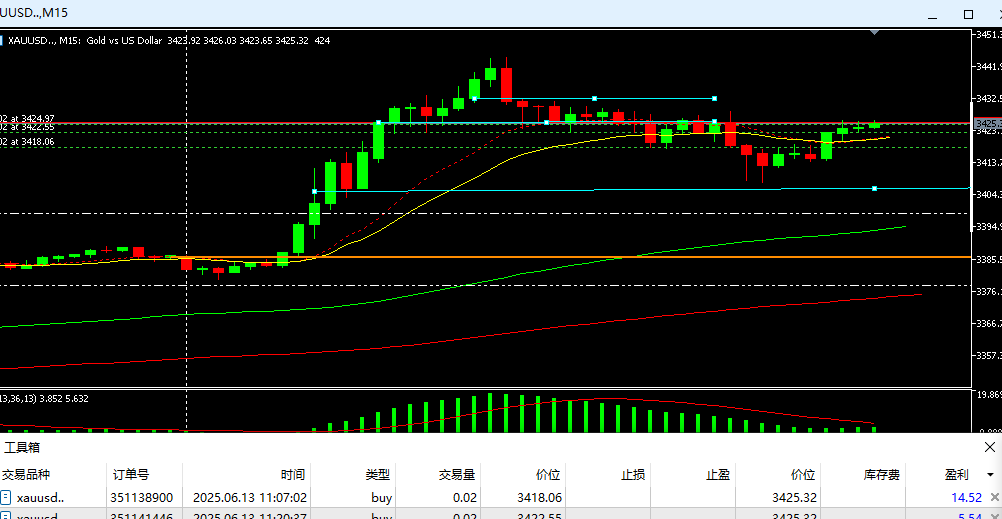1002x519 pixels.
Task: Click the 交易量 column header
Action: (457, 474)
